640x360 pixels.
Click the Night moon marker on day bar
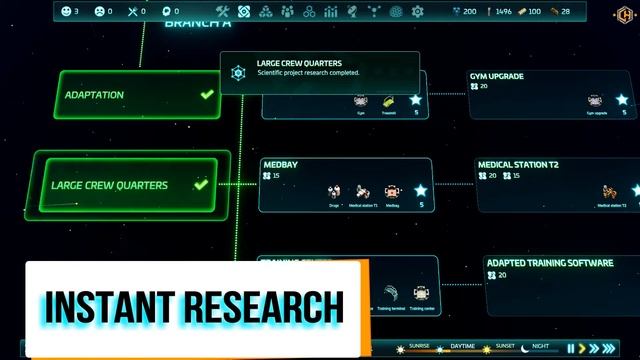point(525,349)
